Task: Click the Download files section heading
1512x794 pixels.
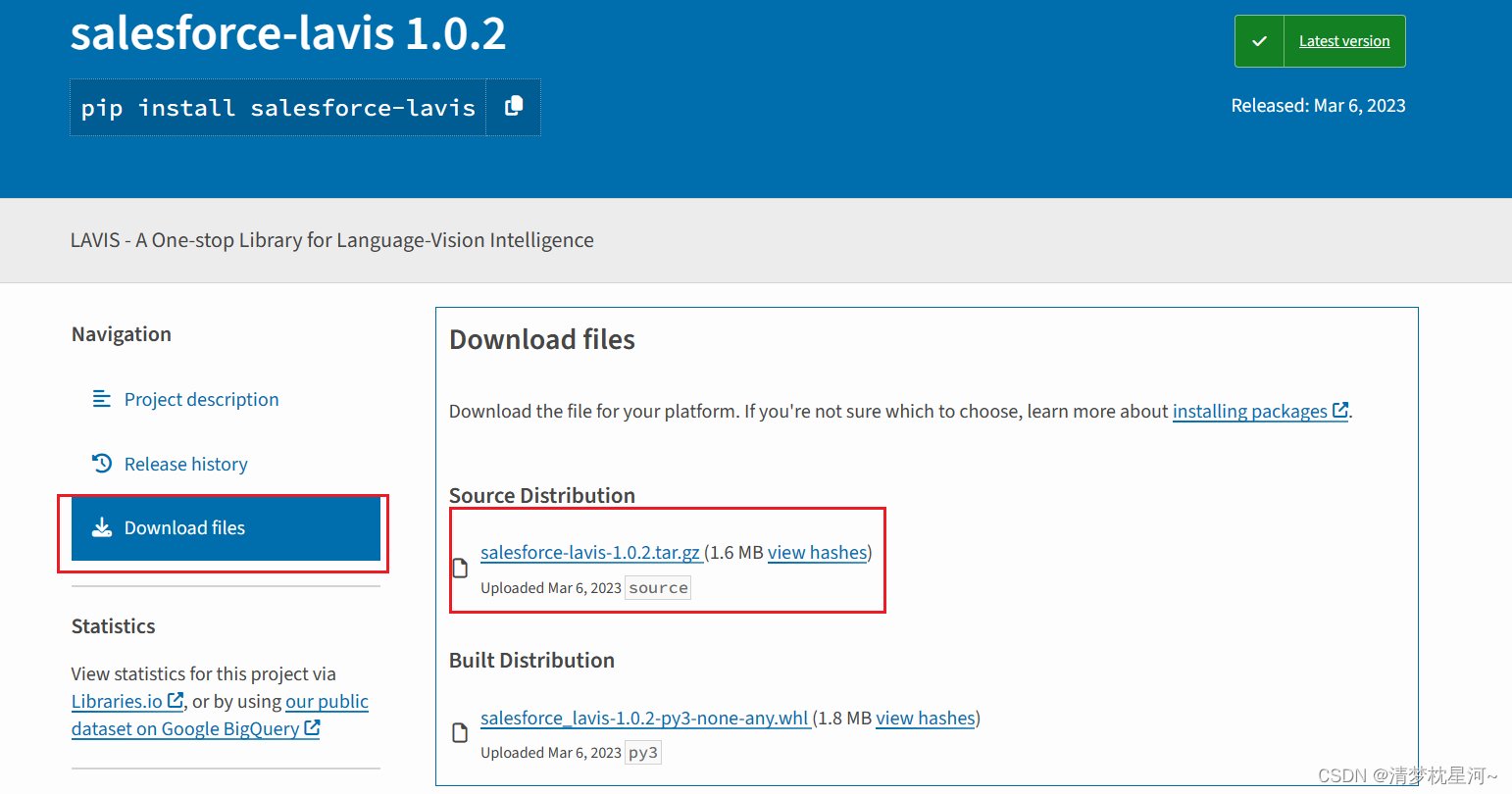Action: (x=542, y=339)
